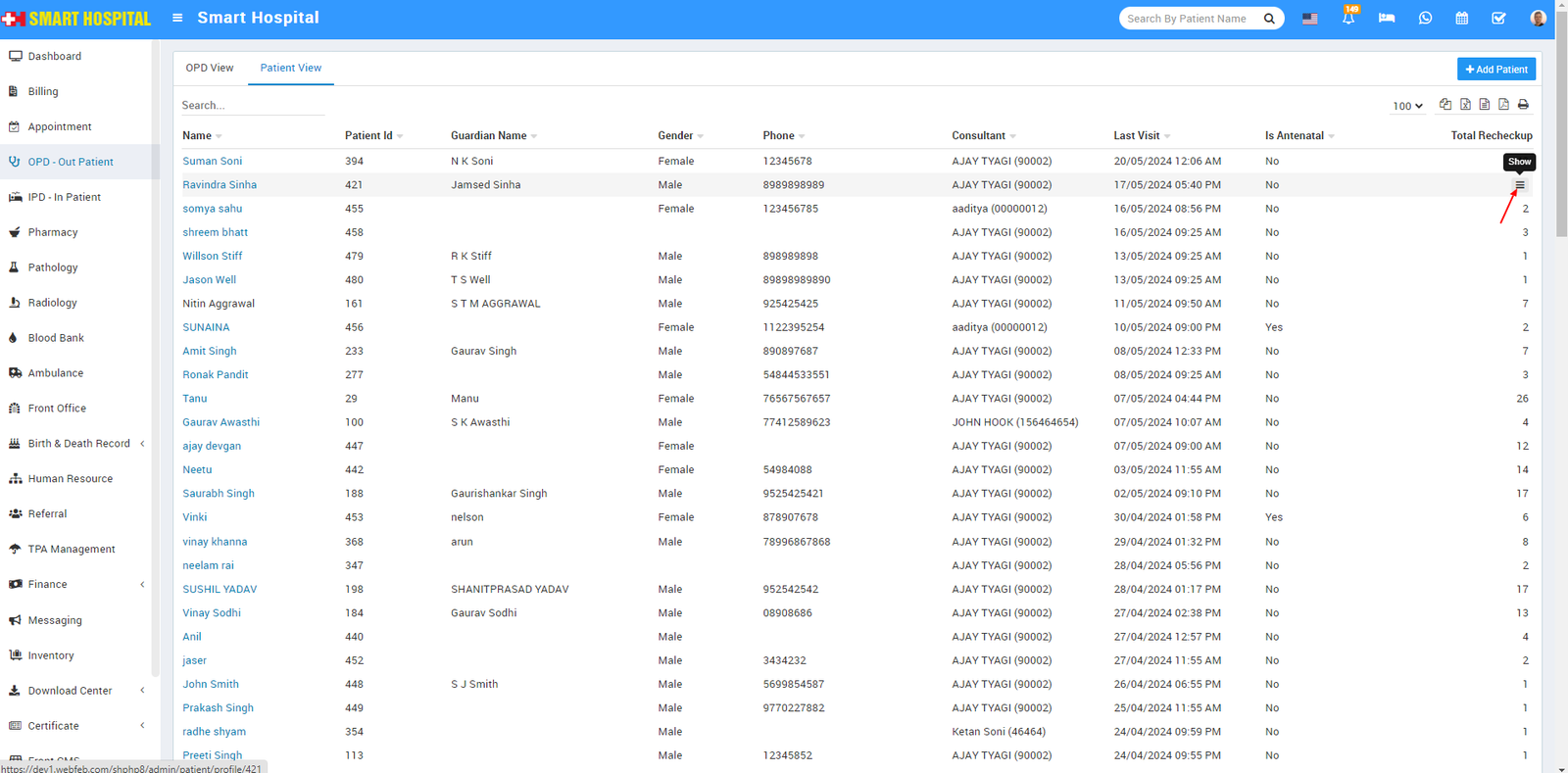Open the notifications bell icon
This screenshot has height=773, width=1568.
pyautogui.click(x=1348, y=19)
